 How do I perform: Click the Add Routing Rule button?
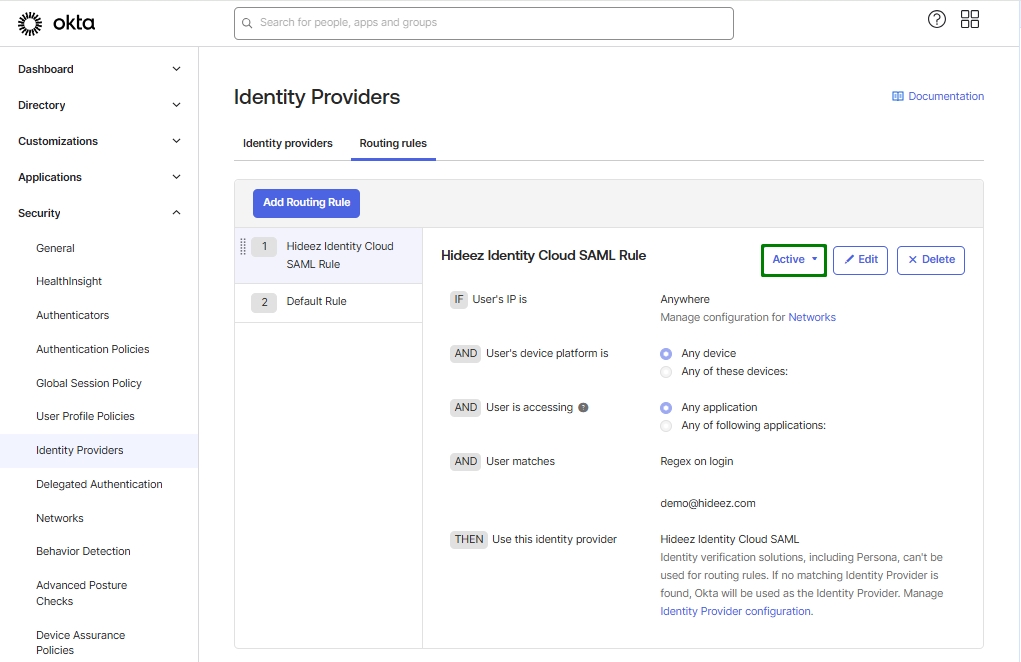coord(306,203)
